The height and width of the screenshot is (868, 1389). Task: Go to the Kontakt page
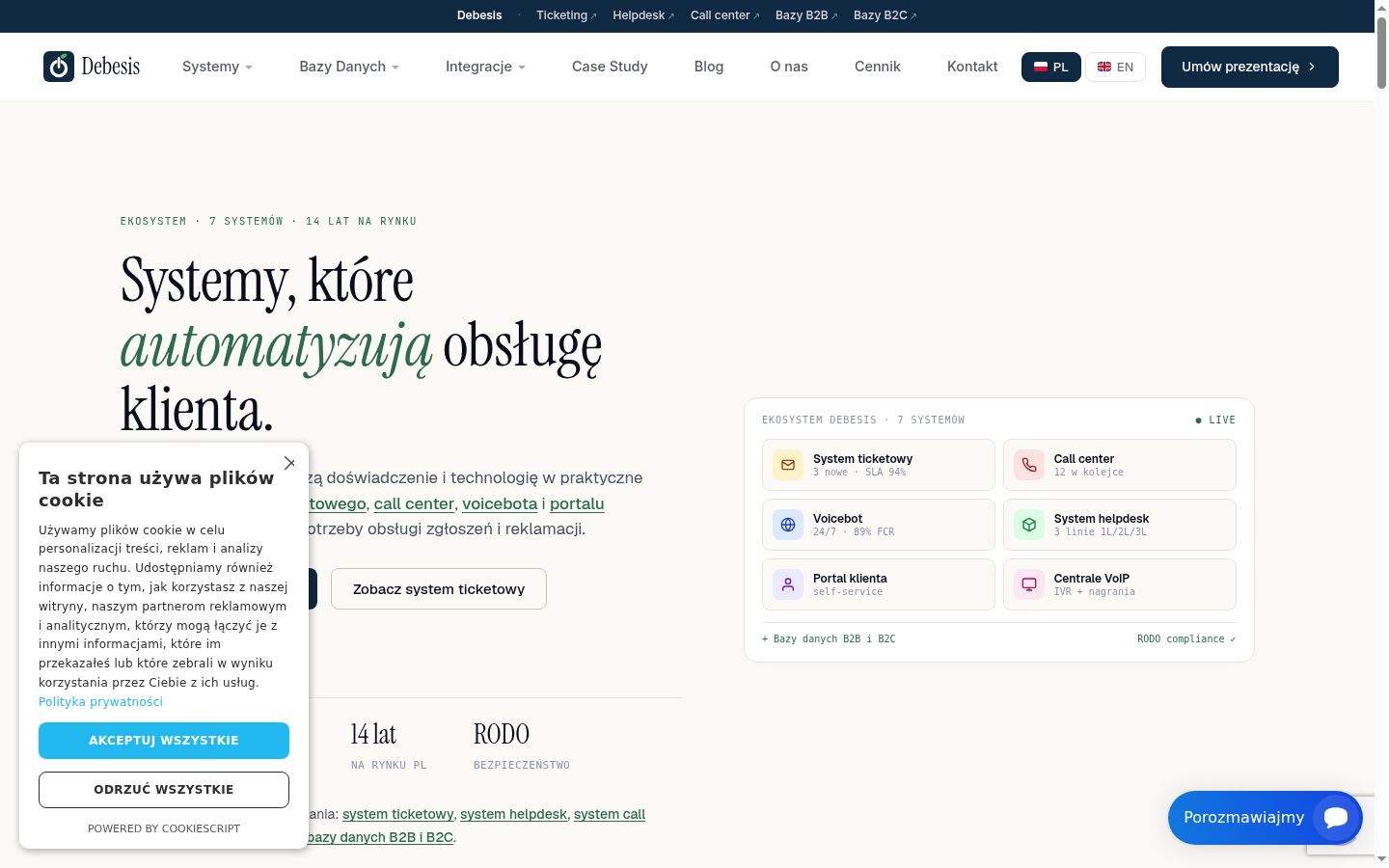pyautogui.click(x=972, y=67)
